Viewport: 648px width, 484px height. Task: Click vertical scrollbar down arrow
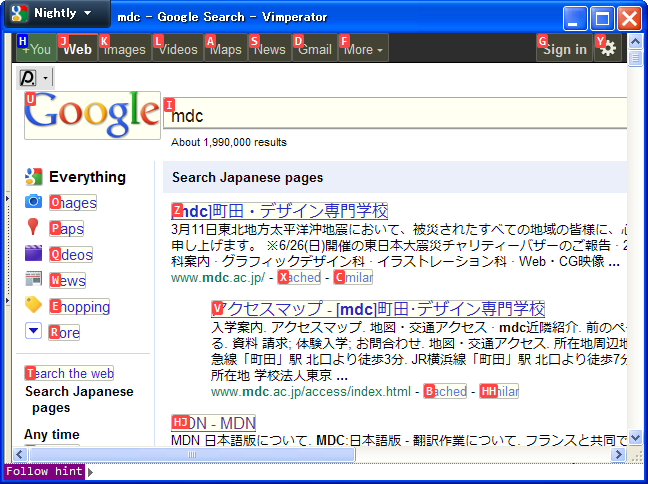[x=635, y=437]
